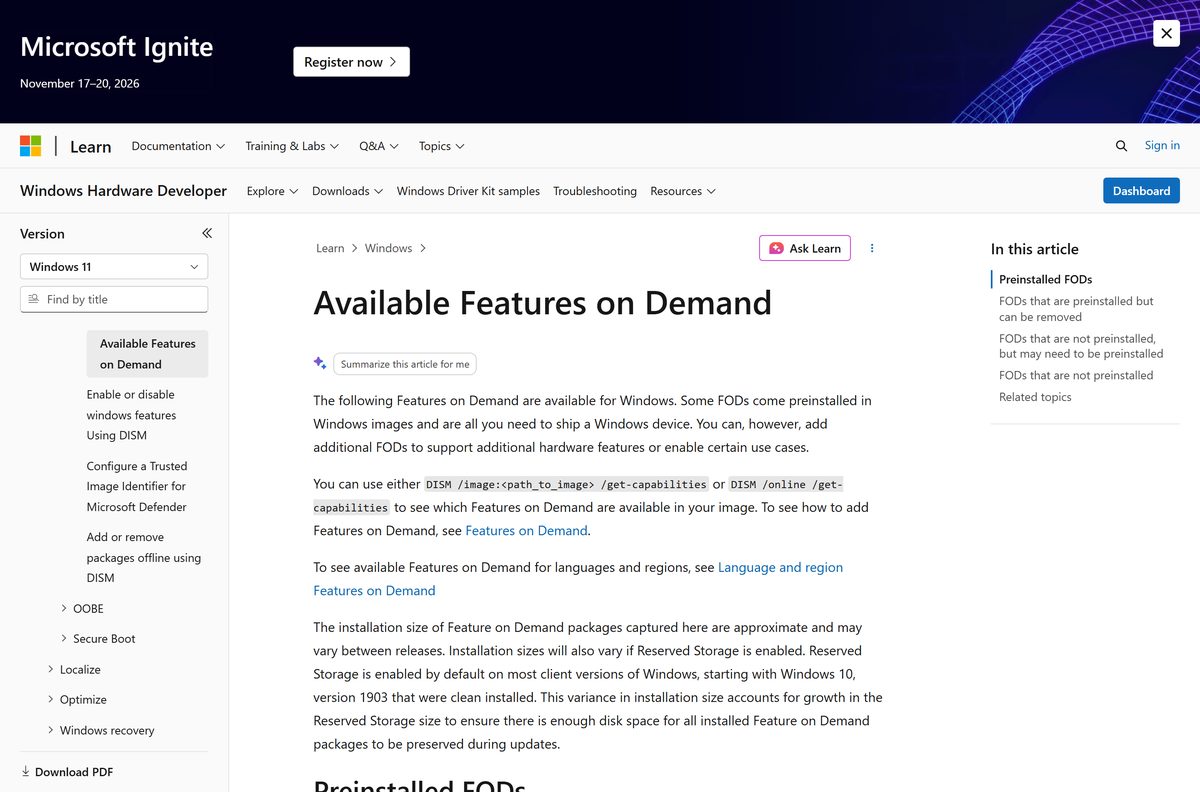Click the sparkle icon beside Summarize

[320, 364]
